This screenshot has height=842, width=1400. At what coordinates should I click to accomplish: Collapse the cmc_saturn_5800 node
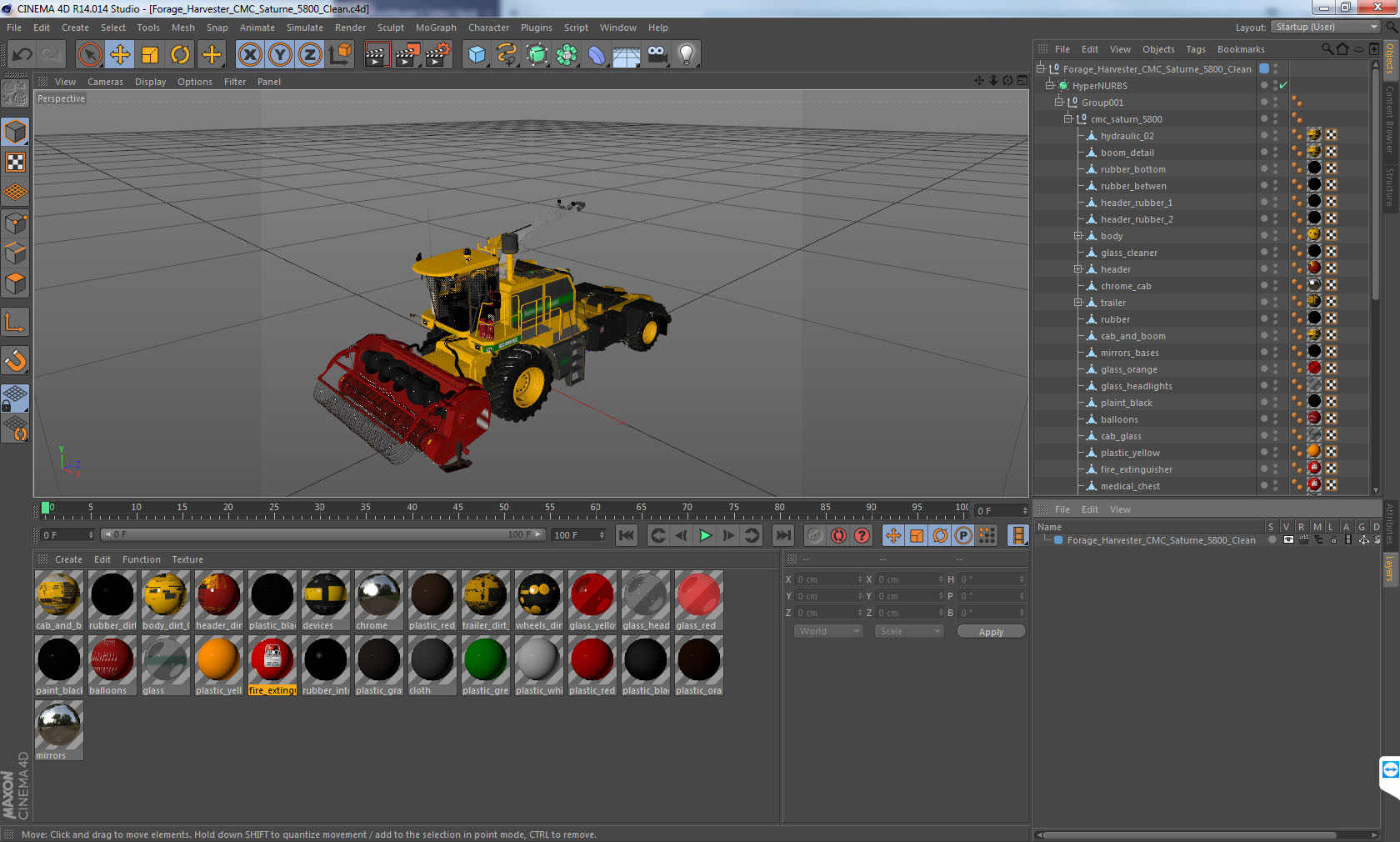[1068, 118]
